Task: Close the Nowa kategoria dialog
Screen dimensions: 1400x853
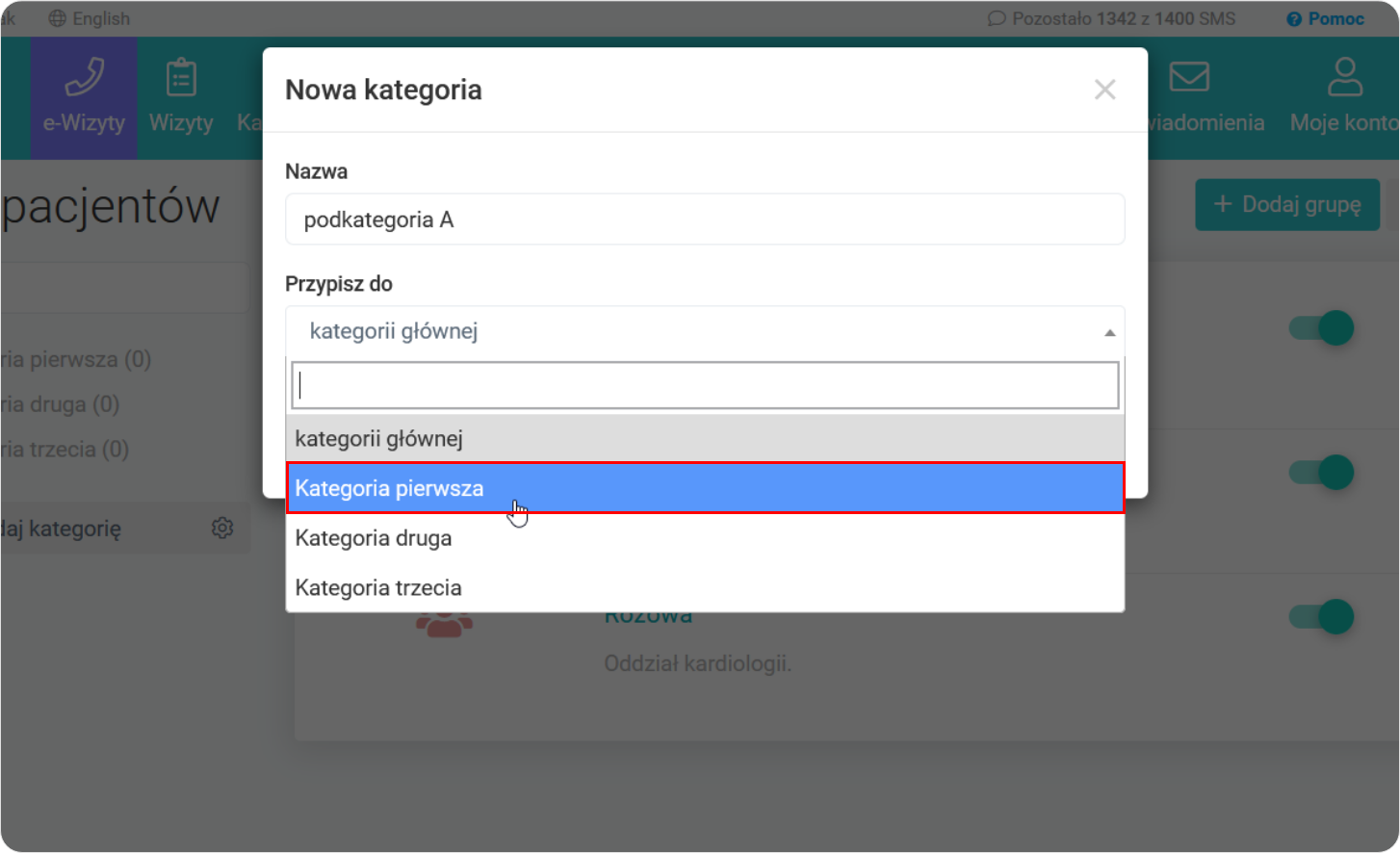Action: pyautogui.click(x=1105, y=90)
